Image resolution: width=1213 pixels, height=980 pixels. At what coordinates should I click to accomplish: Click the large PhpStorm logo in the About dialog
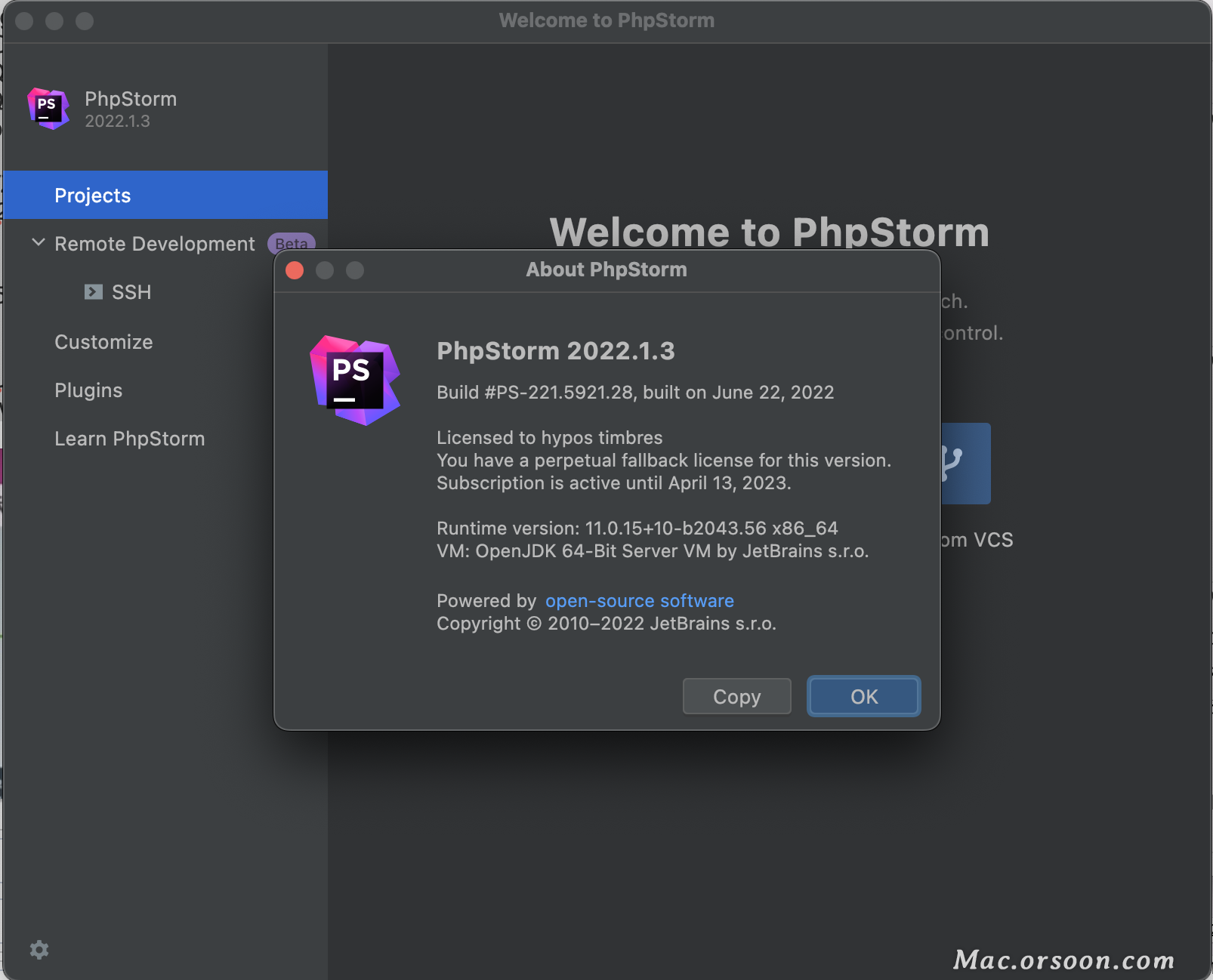[355, 380]
